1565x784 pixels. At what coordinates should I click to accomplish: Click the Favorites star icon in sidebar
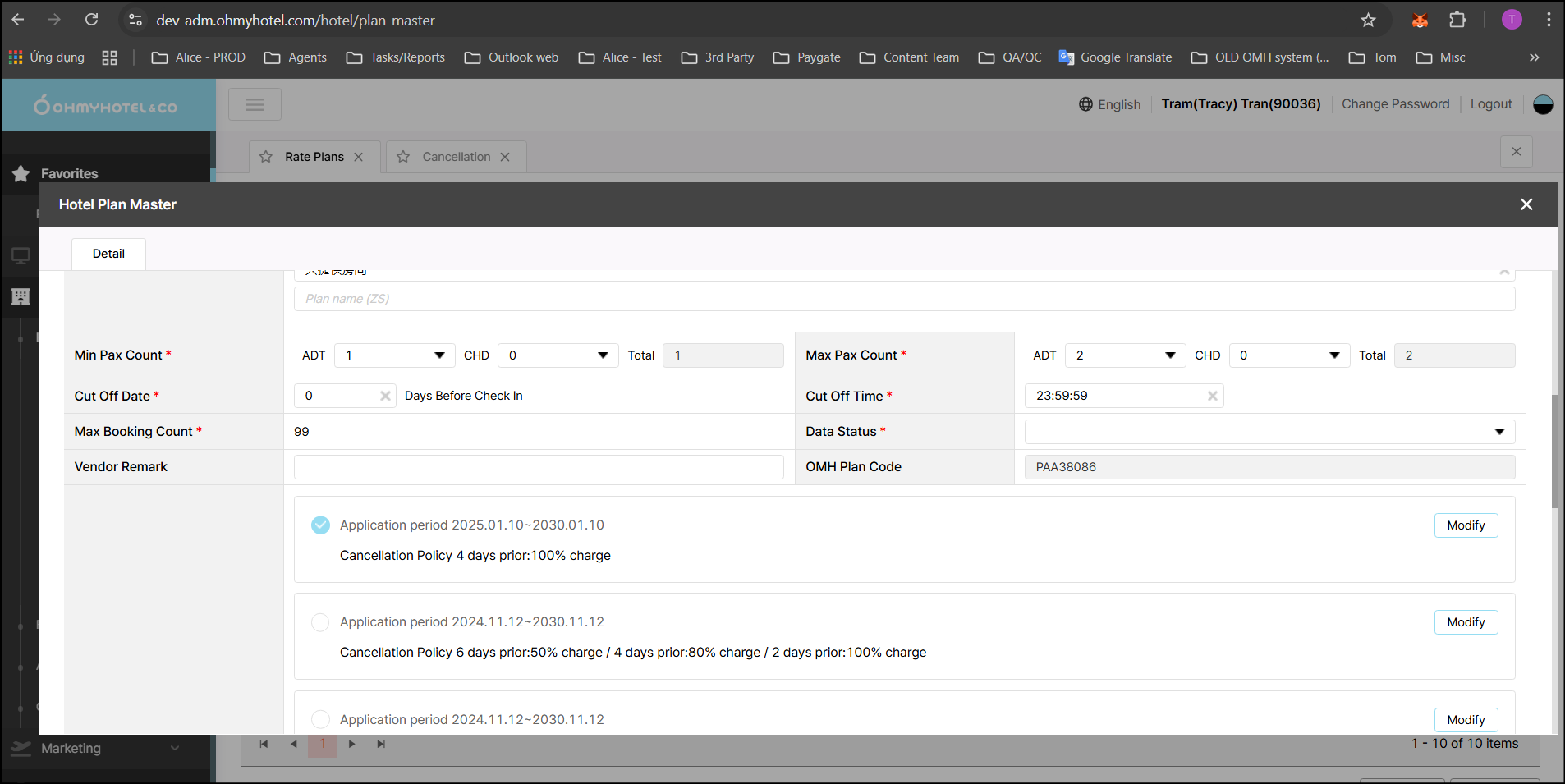coord(21,174)
